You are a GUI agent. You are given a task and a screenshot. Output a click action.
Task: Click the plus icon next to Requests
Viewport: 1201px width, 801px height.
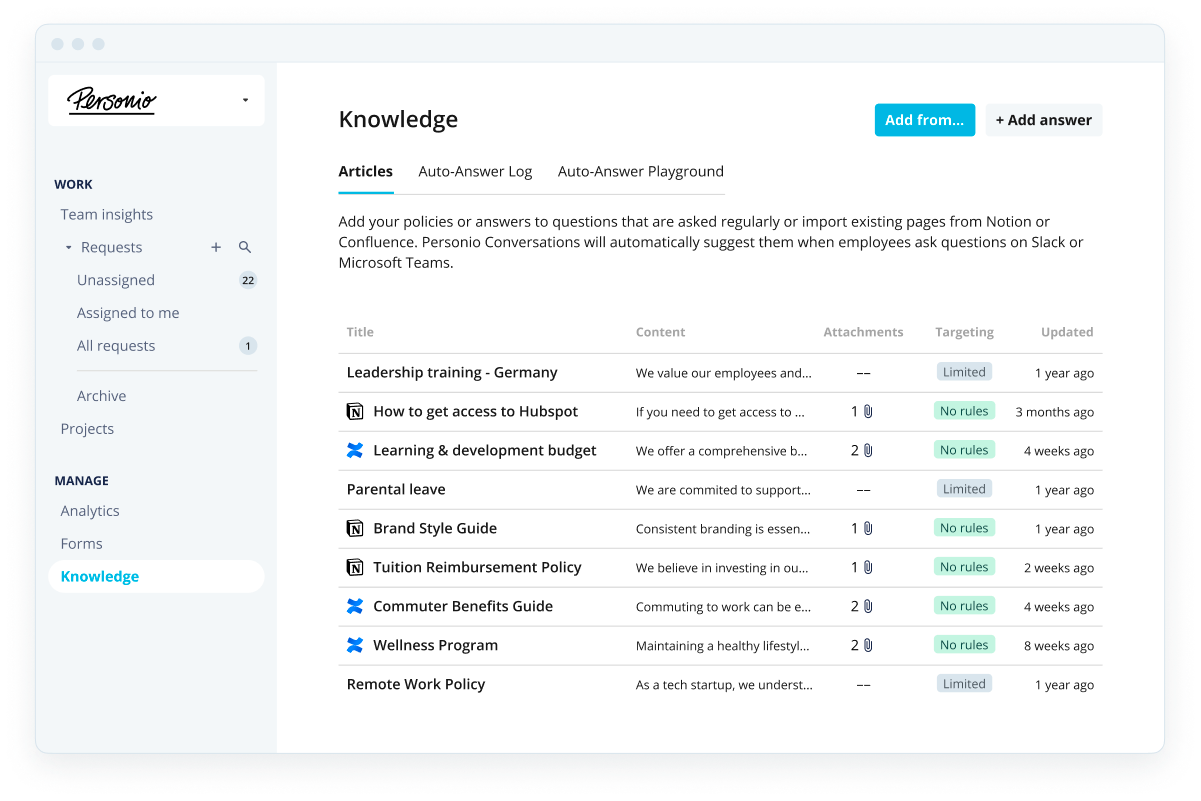(216, 247)
